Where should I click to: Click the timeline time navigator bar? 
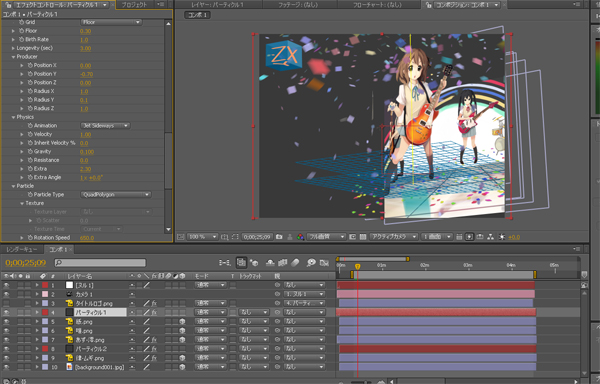[373, 259]
